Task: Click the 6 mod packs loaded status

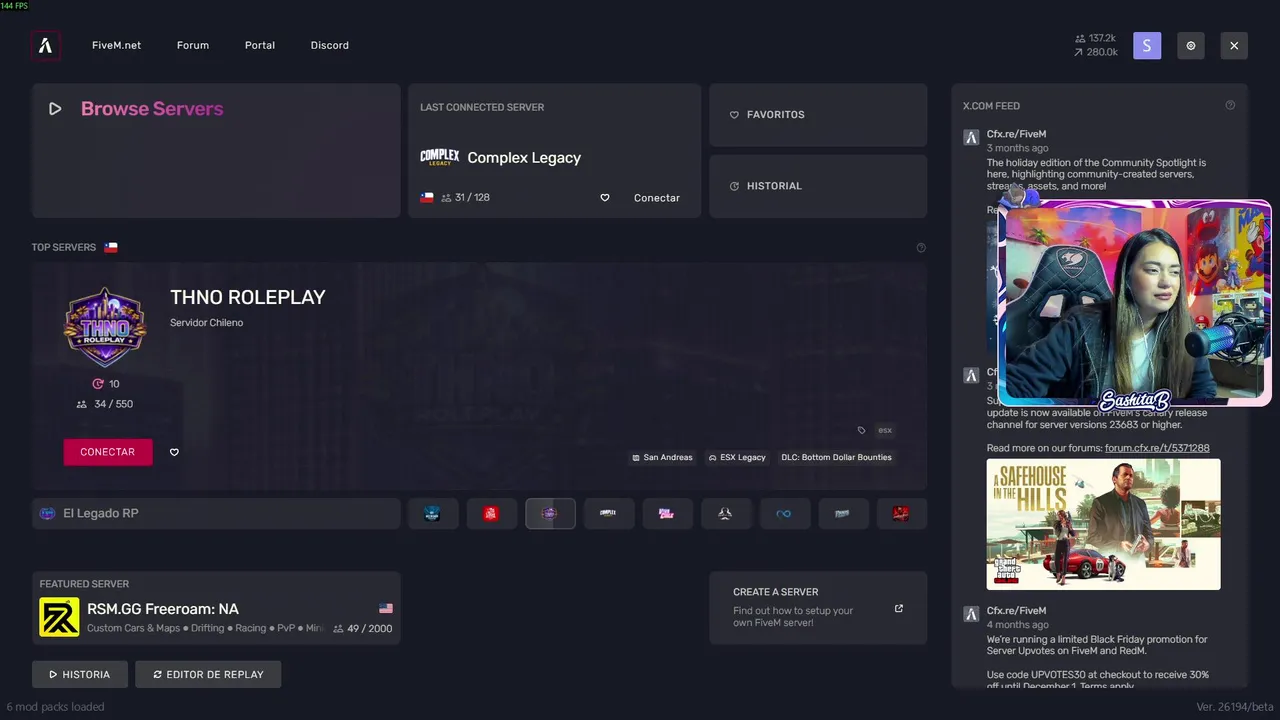Action: point(55,707)
